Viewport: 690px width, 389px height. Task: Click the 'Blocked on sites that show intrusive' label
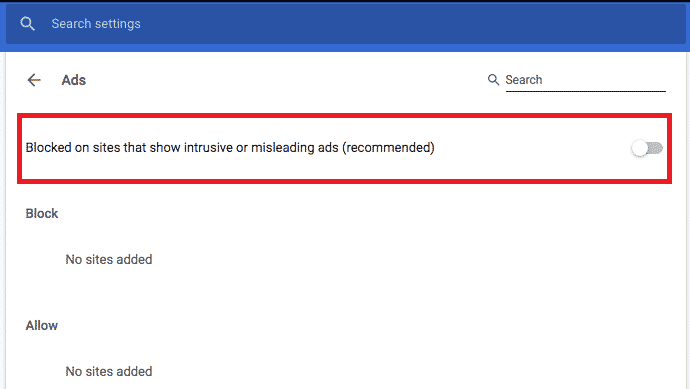[x=230, y=147]
